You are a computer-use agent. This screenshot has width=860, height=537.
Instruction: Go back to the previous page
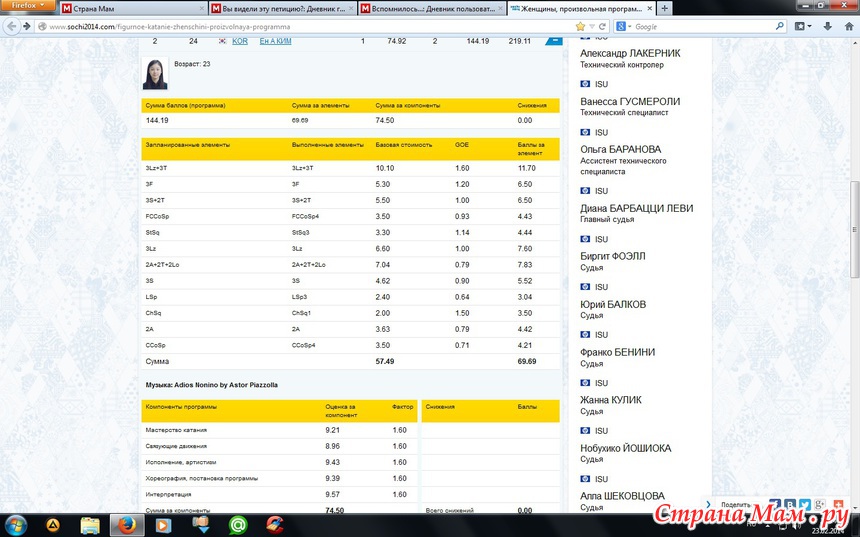pos(12,26)
